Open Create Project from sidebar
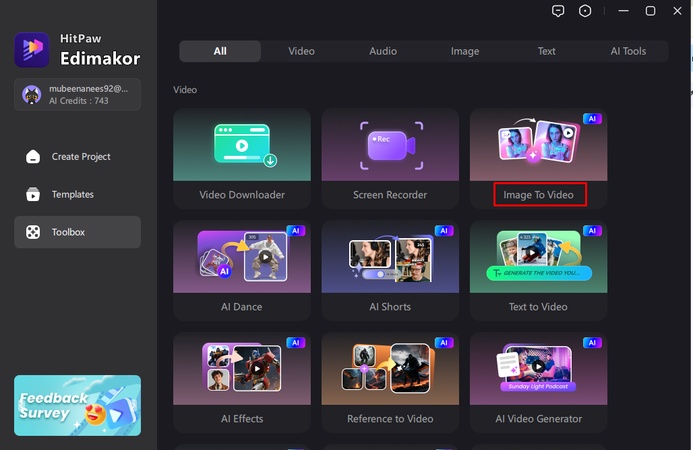Screen dimensions: 693x450 click(77, 156)
